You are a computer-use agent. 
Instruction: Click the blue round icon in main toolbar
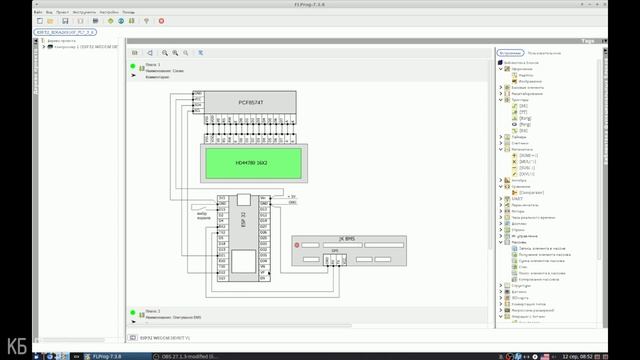(121, 21)
